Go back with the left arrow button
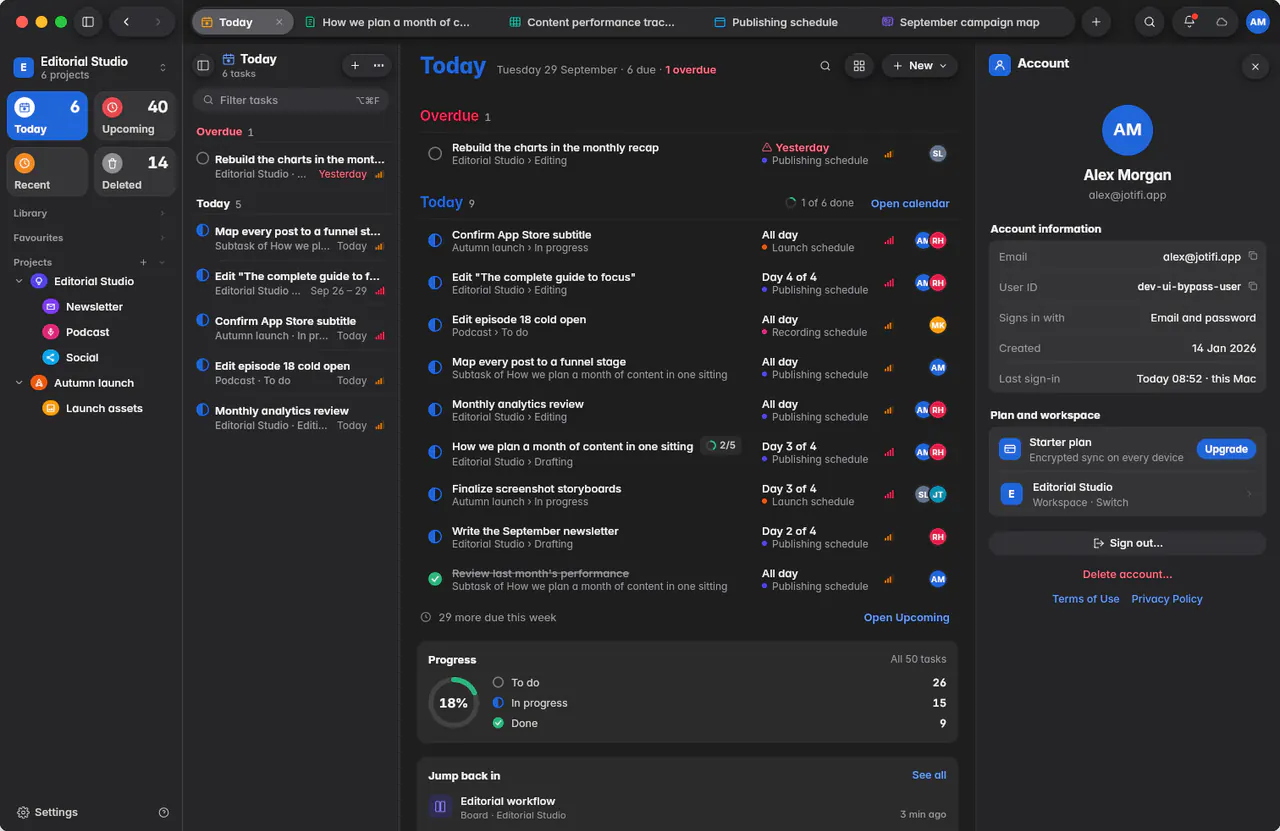 coord(126,22)
